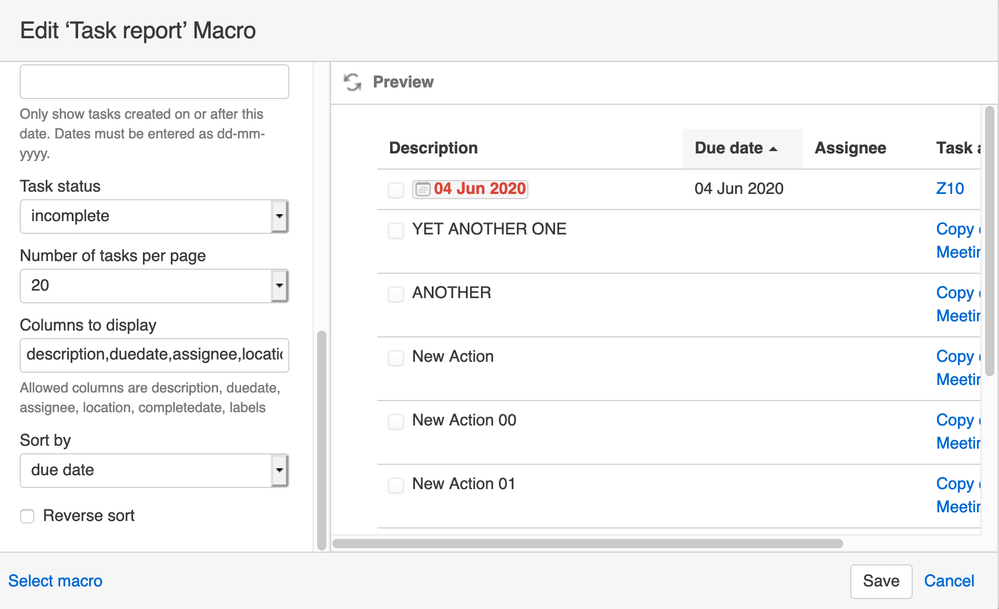Image resolution: width=999 pixels, height=609 pixels.
Task: Click the Select macro link
Action: pyautogui.click(x=55, y=581)
